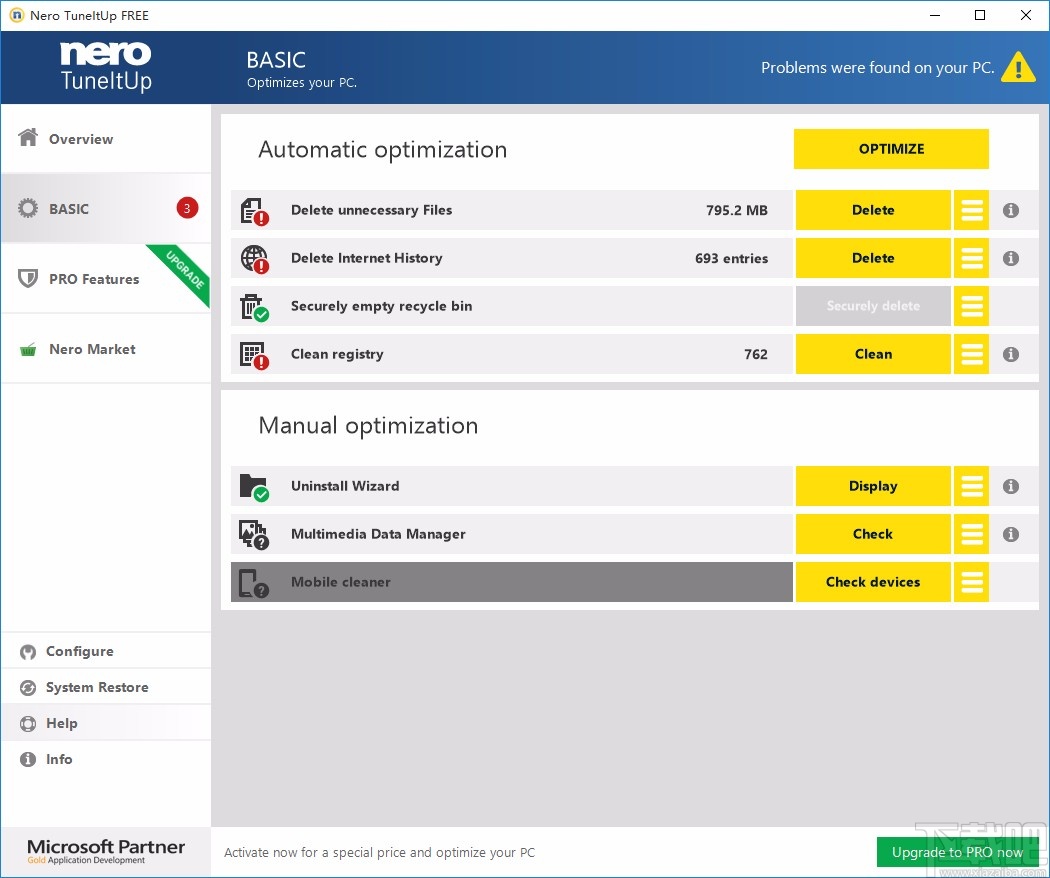Image resolution: width=1050 pixels, height=878 pixels.
Task: Click the System Restore icon
Action: point(28,688)
